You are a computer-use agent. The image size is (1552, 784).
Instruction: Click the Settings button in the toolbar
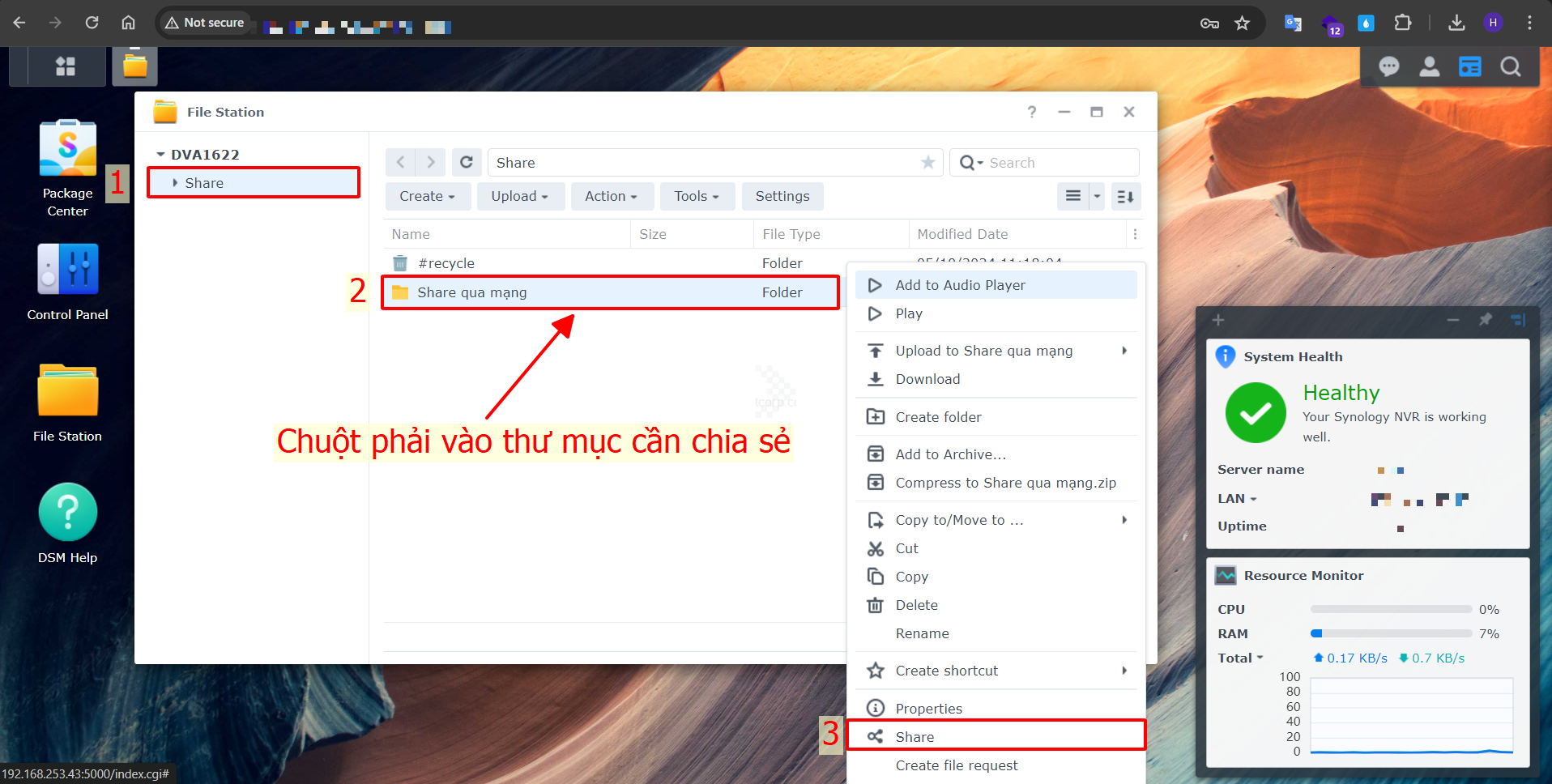coord(782,196)
